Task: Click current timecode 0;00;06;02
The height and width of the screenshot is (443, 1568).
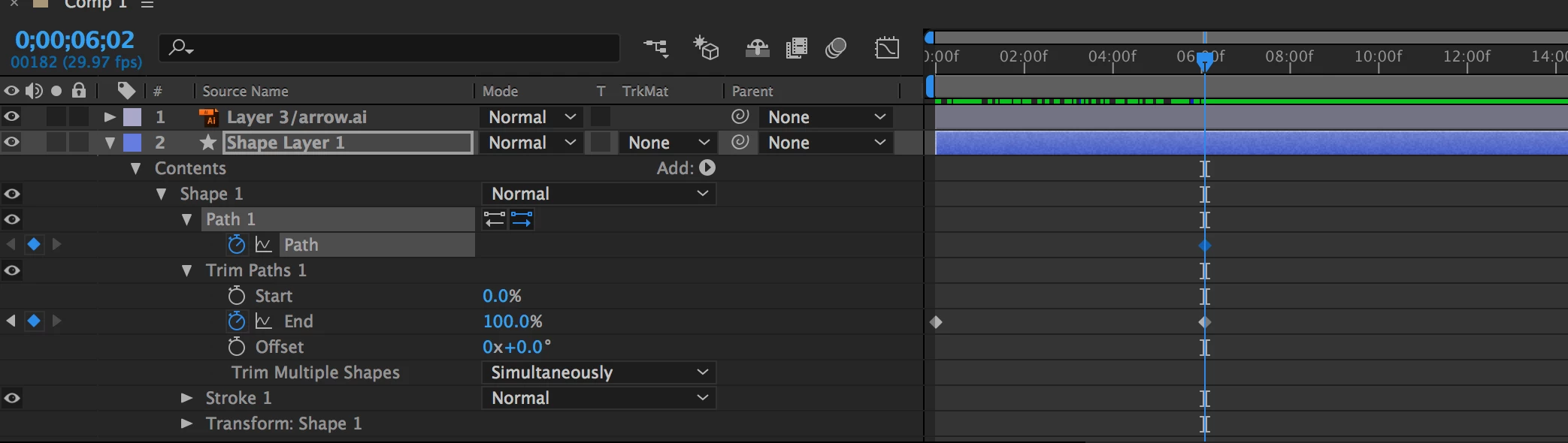Action: [74, 39]
